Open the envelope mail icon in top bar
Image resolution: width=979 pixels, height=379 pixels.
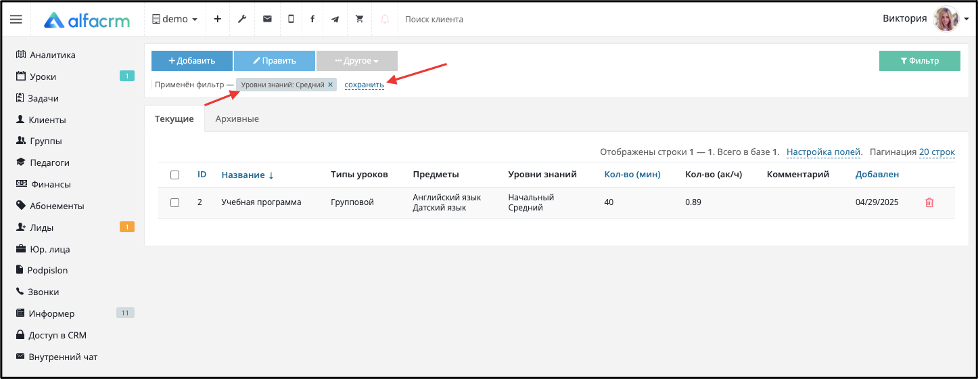click(267, 19)
